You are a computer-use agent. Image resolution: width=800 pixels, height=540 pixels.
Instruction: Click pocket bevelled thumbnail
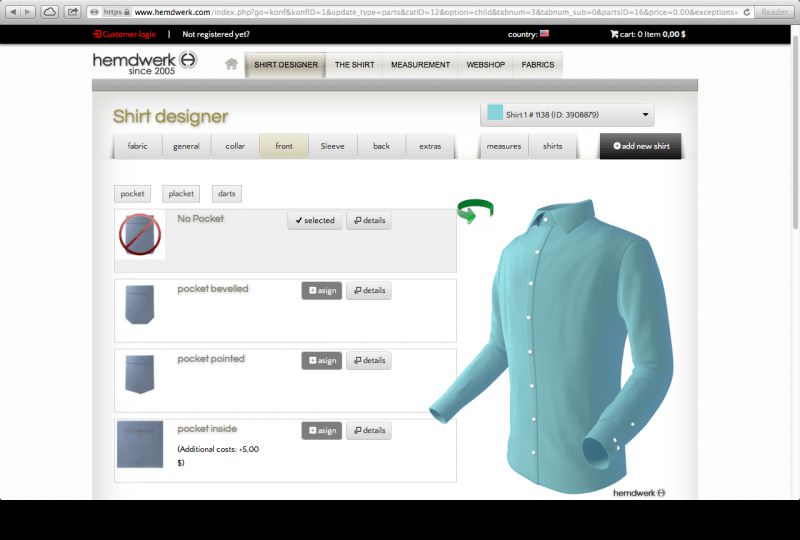[140, 304]
